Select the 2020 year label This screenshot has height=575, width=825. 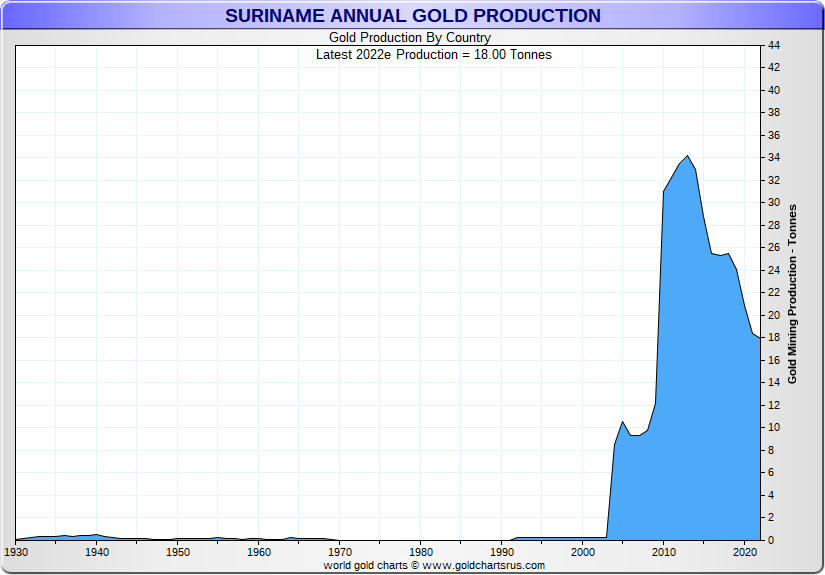(745, 552)
